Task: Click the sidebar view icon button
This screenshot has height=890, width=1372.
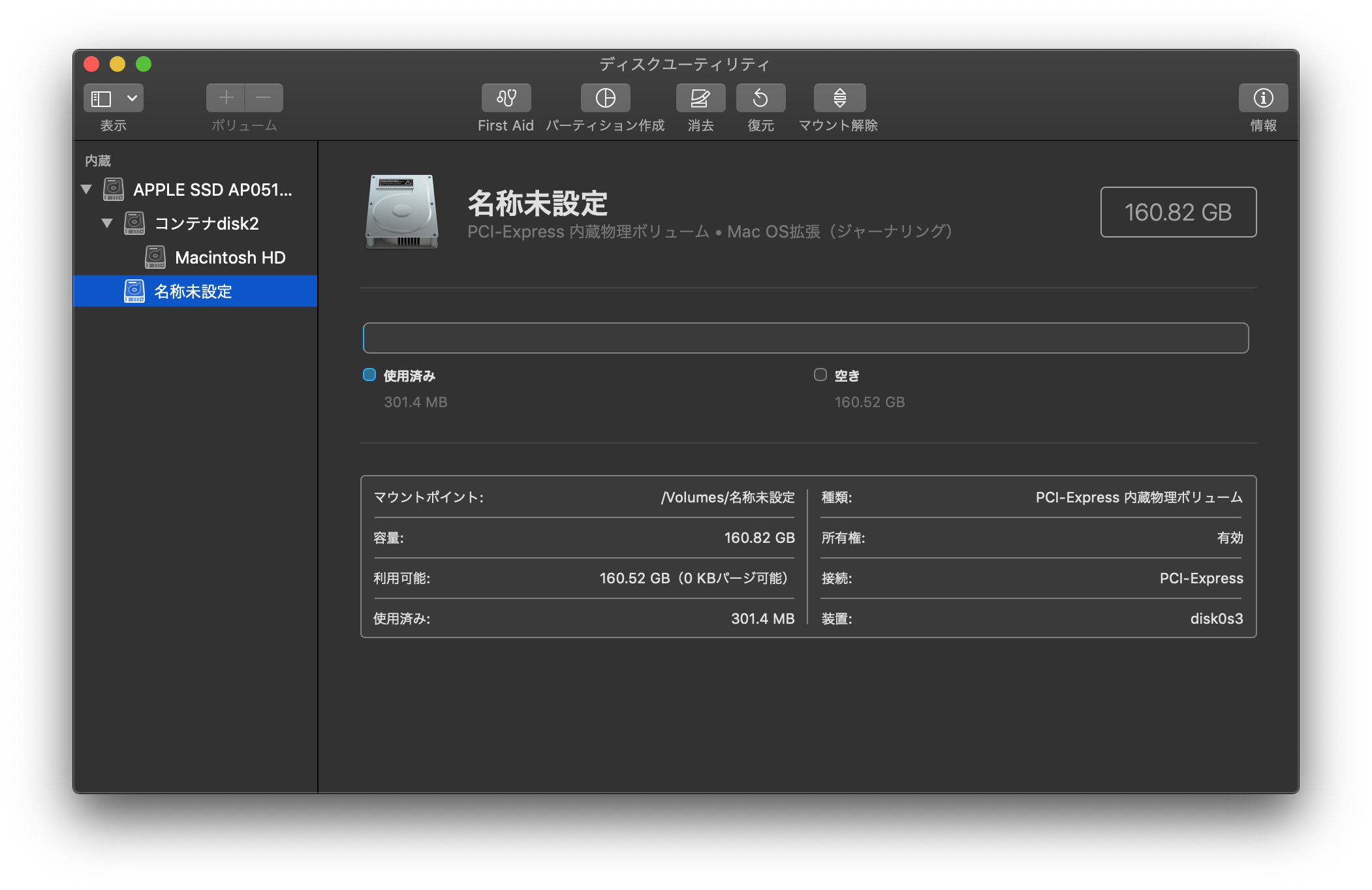Action: coord(101,99)
